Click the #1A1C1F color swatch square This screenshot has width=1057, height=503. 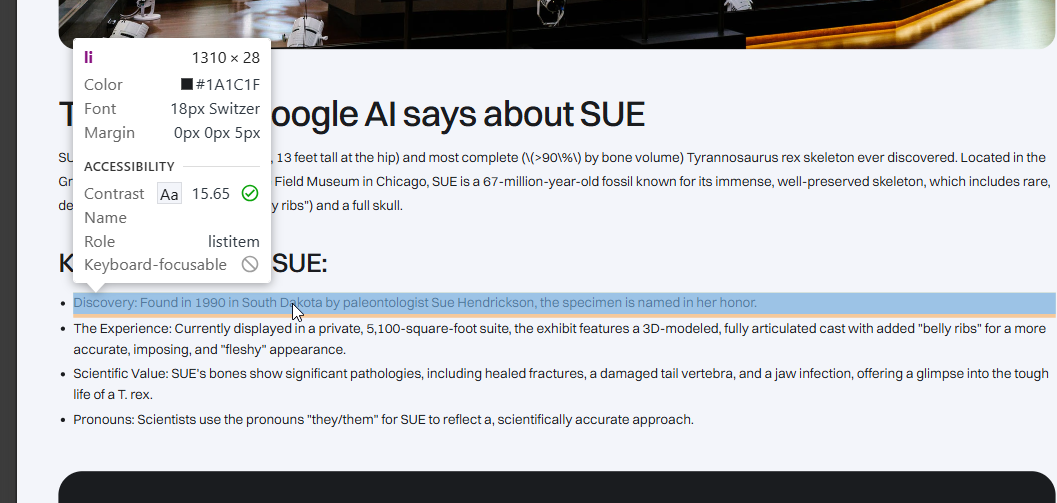[x=187, y=84]
